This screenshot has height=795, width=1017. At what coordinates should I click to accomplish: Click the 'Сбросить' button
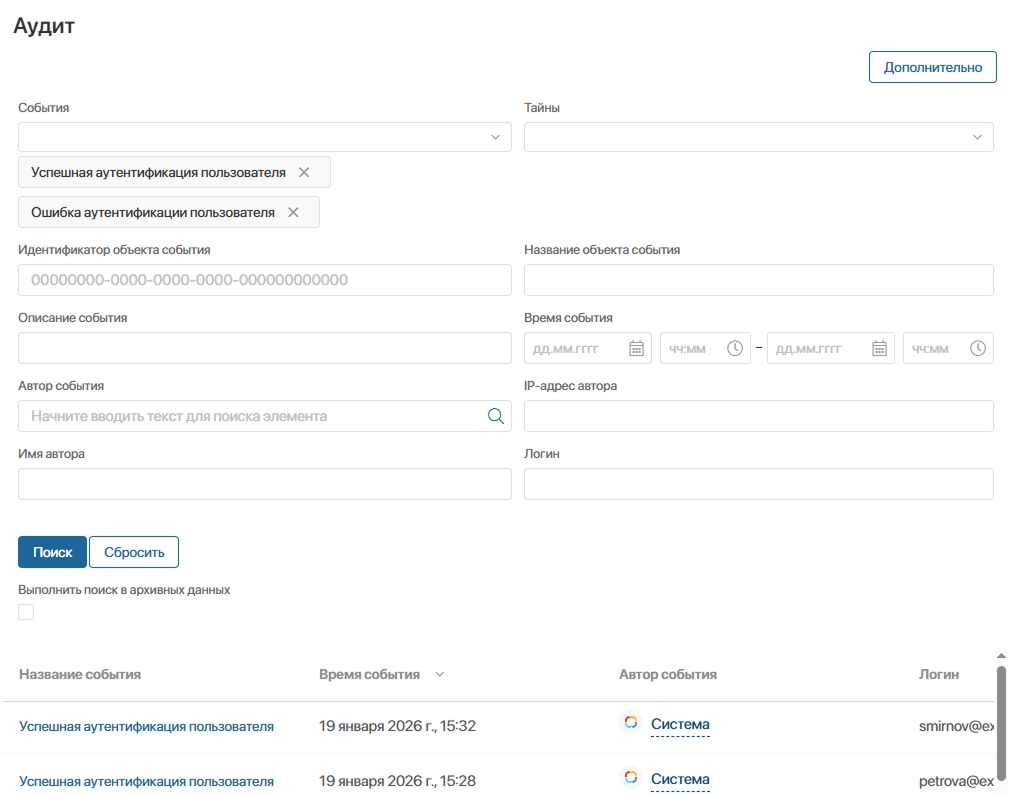tap(134, 552)
